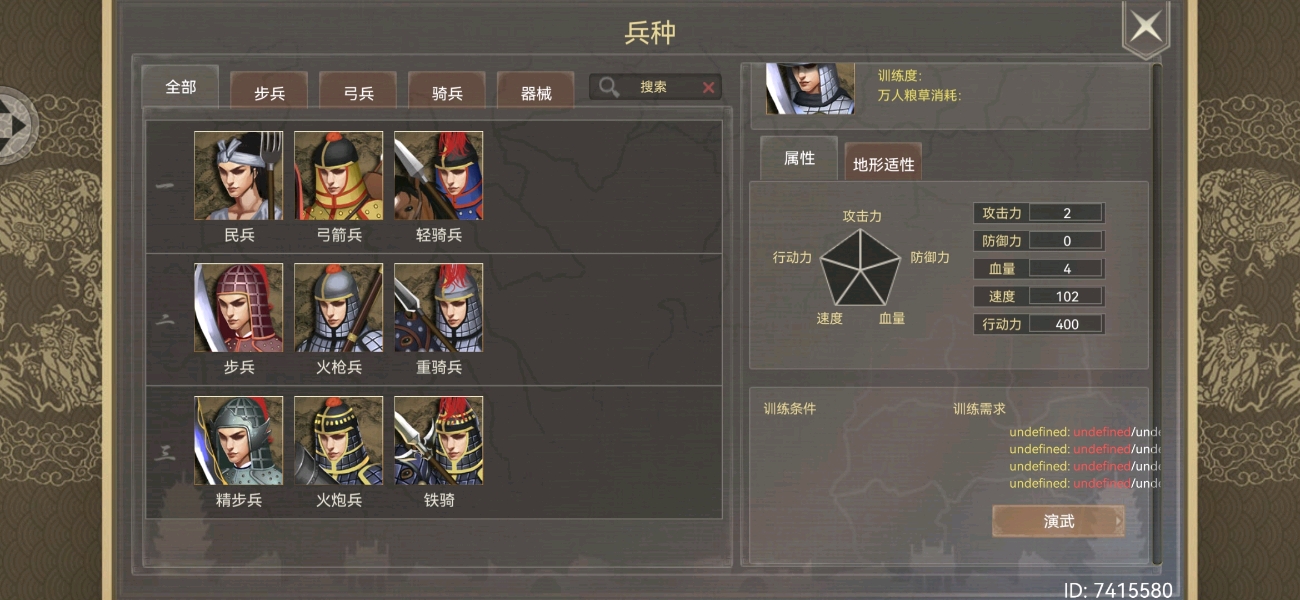Select the 轻骑兵 light cavalry portrait
Screen dimensions: 1300x600
(438, 175)
